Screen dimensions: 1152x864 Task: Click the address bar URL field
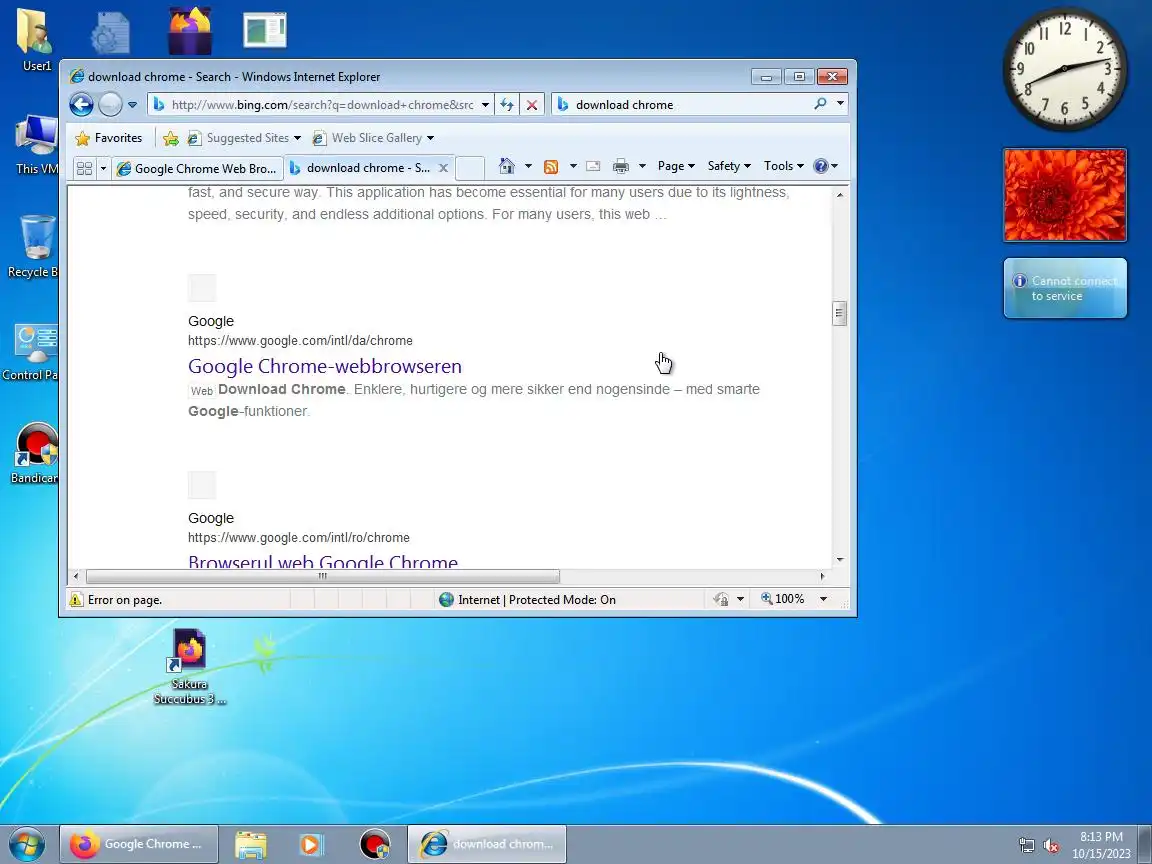(322, 104)
